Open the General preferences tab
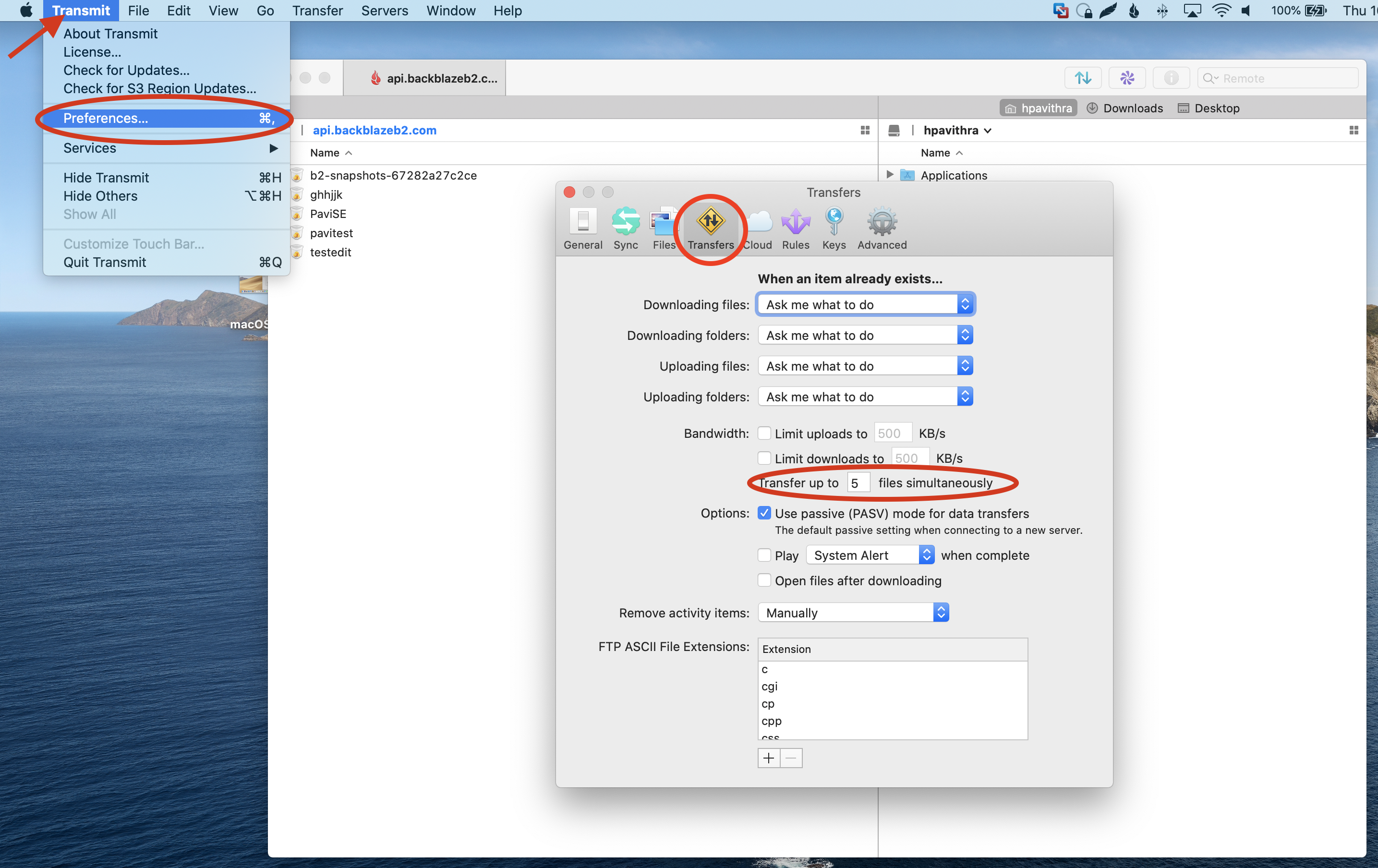Image resolution: width=1378 pixels, height=868 pixels. point(582,229)
